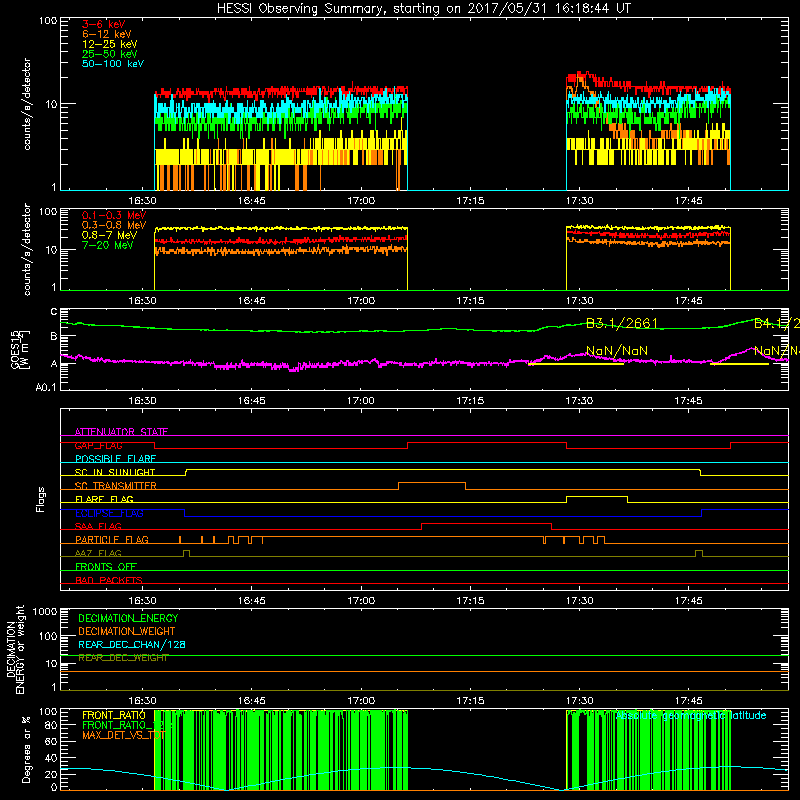This screenshot has height=800, width=800.
Task: Select the yellow '12-25 keV' legend entry
Action: click(x=109, y=44)
